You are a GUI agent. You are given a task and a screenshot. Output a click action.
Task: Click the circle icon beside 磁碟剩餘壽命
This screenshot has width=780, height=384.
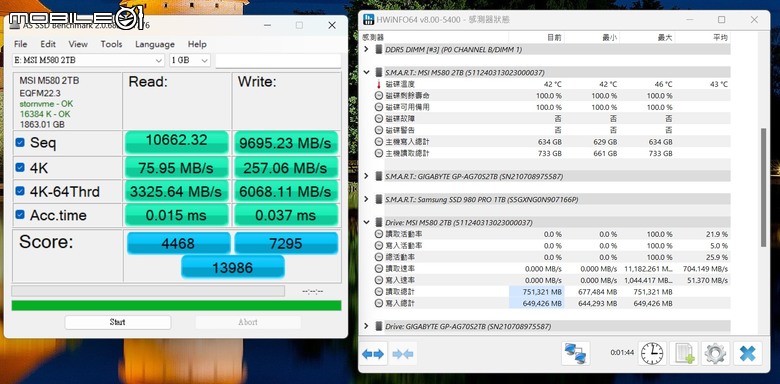379,96
